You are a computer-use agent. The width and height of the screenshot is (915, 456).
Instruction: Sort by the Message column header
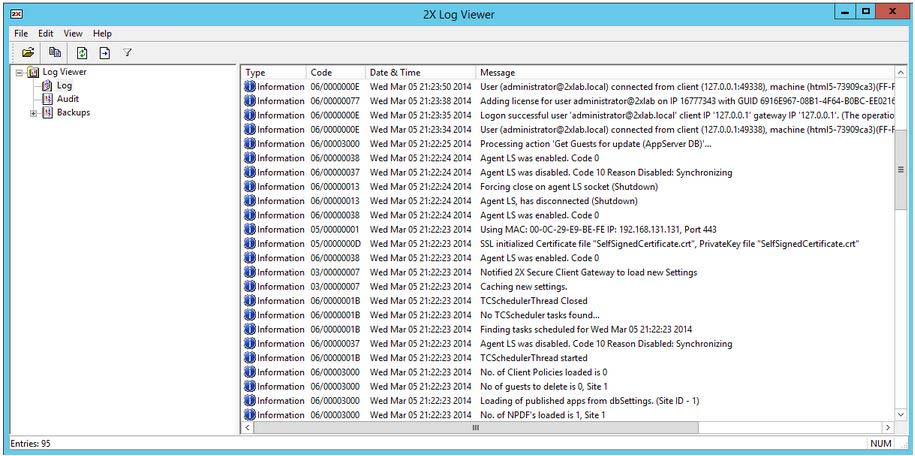pos(684,72)
